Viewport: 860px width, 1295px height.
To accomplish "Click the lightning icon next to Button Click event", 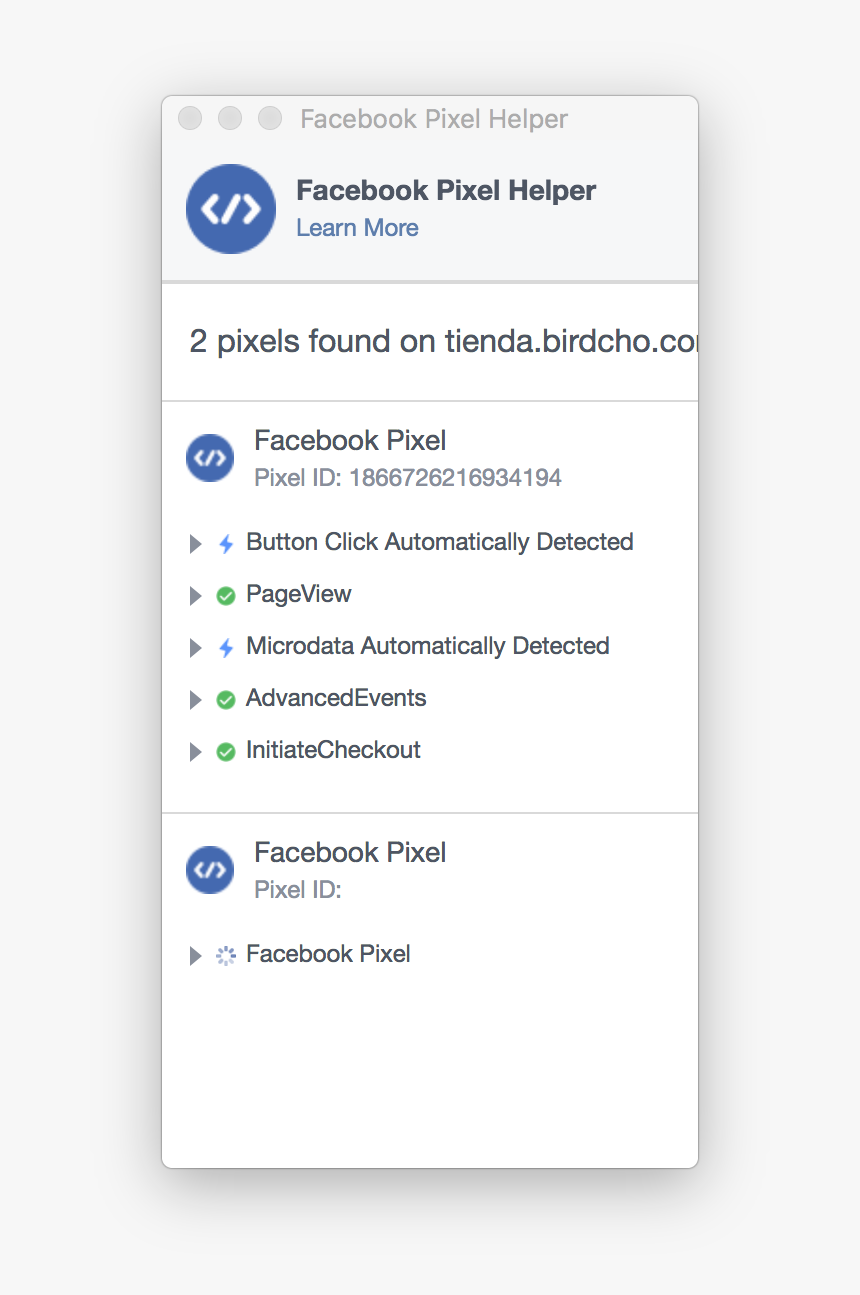I will coord(226,542).
